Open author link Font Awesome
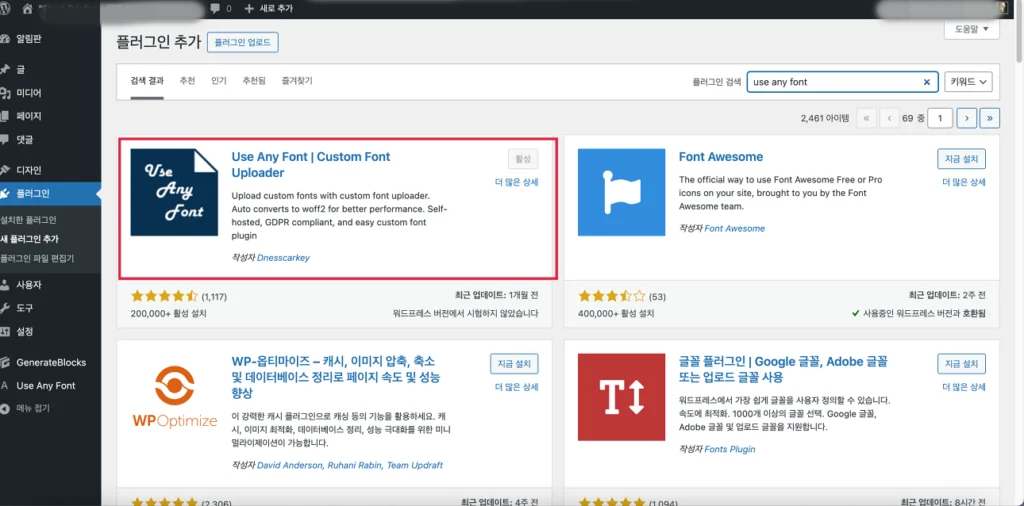 735,229
